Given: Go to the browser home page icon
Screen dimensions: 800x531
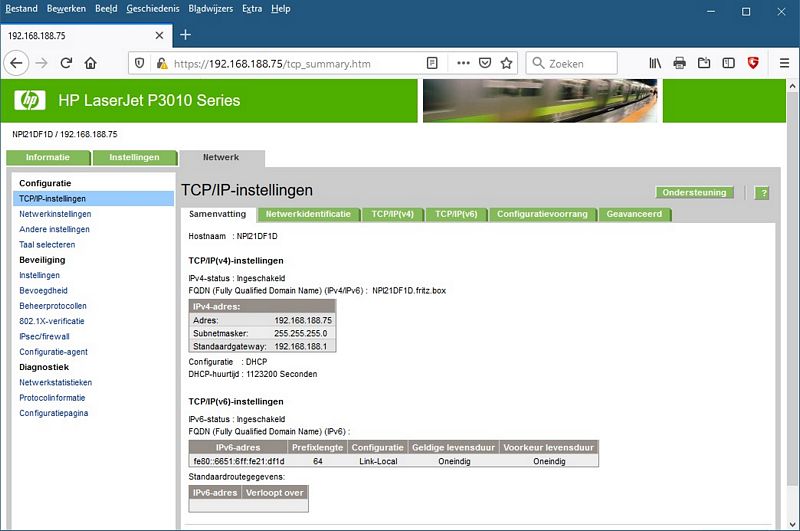Looking at the screenshot, I should pyautogui.click(x=90, y=63).
